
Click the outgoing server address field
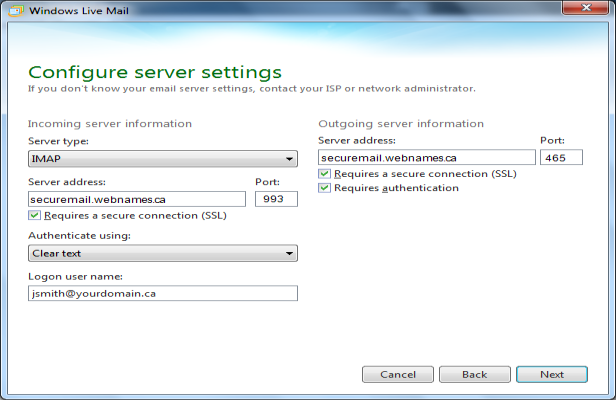pyautogui.click(x=427, y=158)
